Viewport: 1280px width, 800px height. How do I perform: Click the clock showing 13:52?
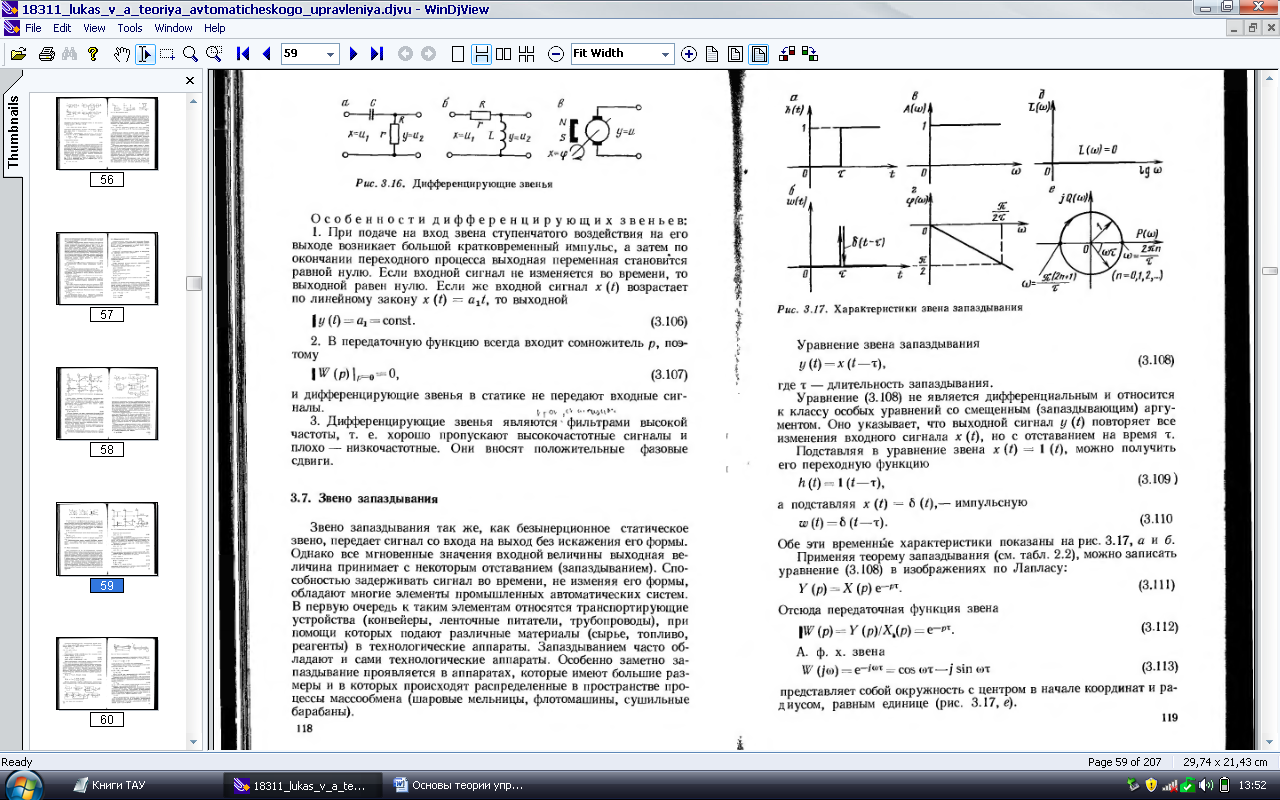click(x=1253, y=785)
